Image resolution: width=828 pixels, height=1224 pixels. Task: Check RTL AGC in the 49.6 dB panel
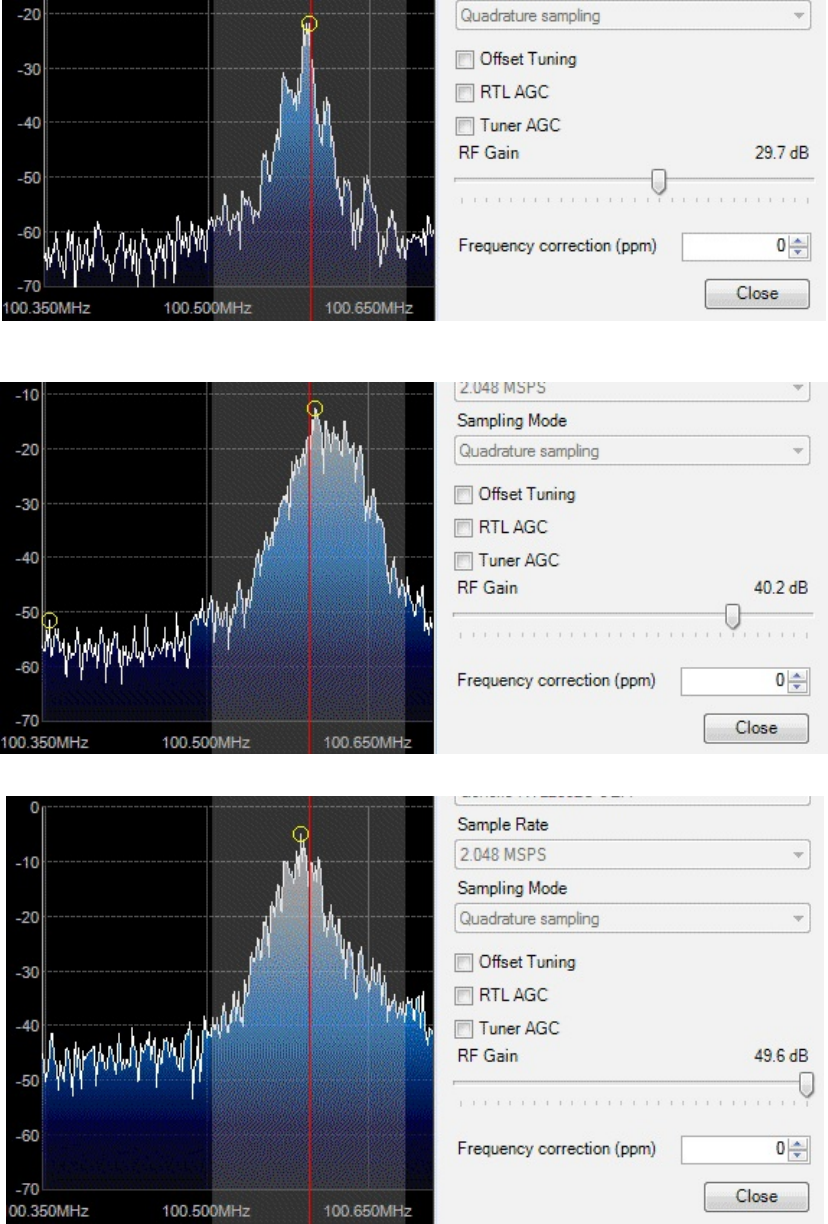pyautogui.click(x=463, y=997)
